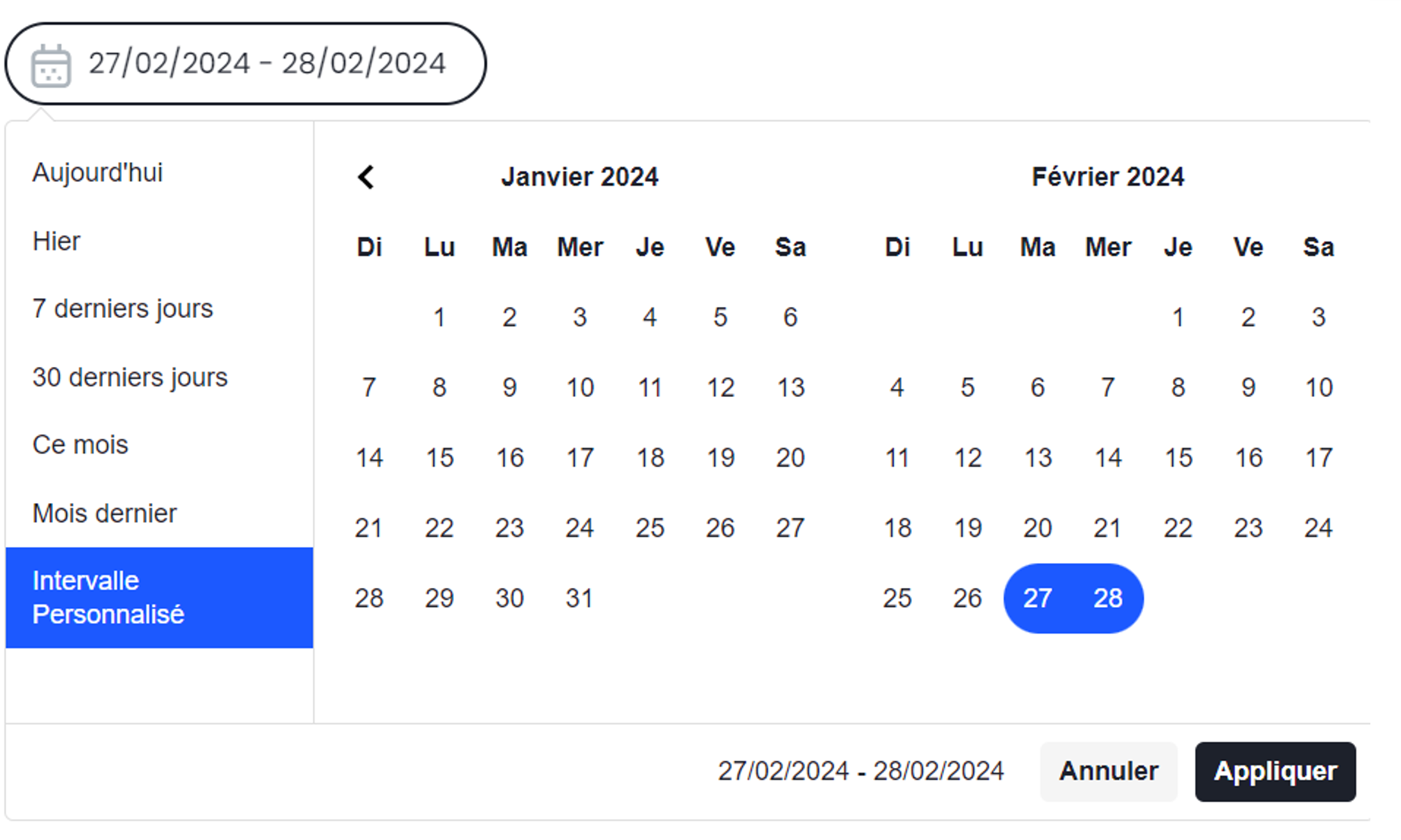Select February 25 date cell
The width and height of the screenshot is (1401, 840).
pos(897,598)
